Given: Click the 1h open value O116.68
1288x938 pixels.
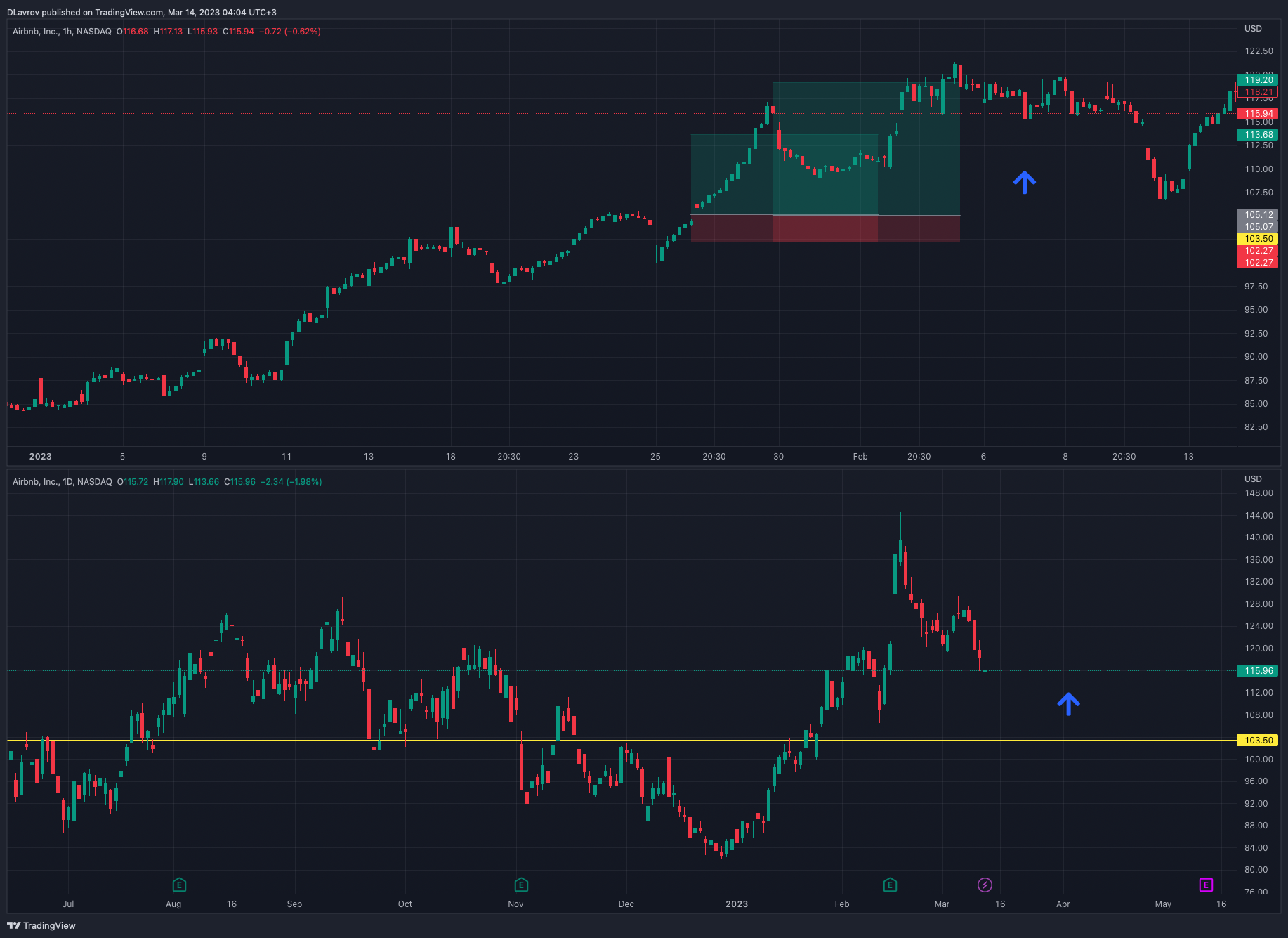Looking at the screenshot, I should tap(133, 32).
